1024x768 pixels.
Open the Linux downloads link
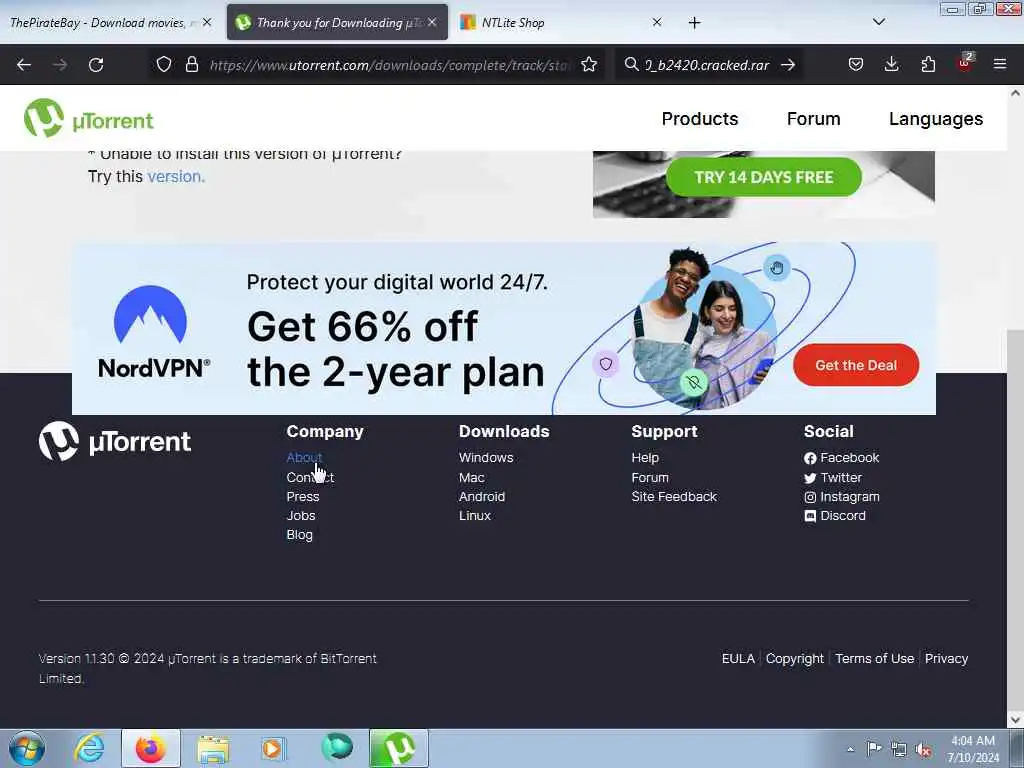coord(475,515)
